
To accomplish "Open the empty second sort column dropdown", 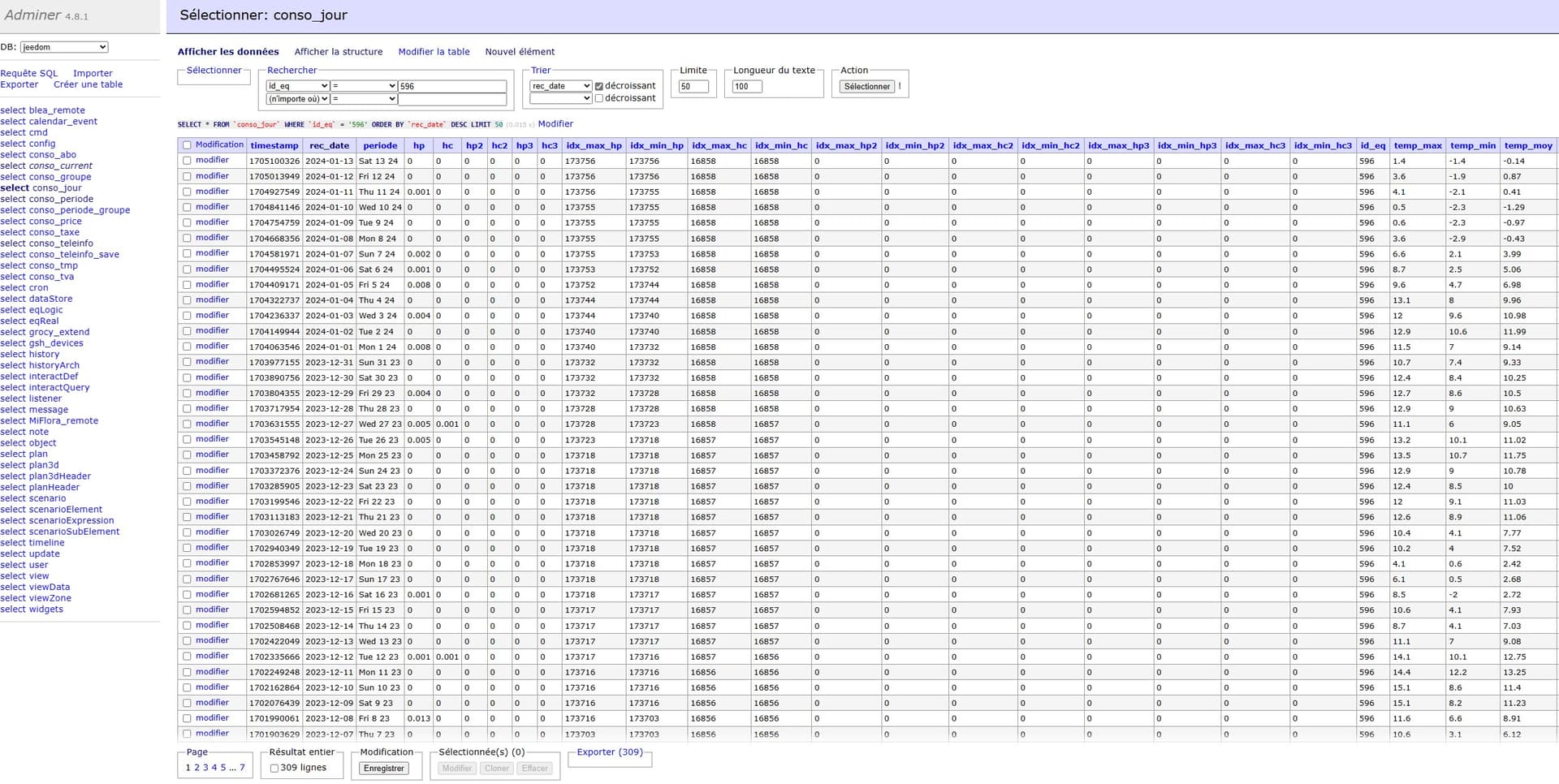I will [x=561, y=98].
